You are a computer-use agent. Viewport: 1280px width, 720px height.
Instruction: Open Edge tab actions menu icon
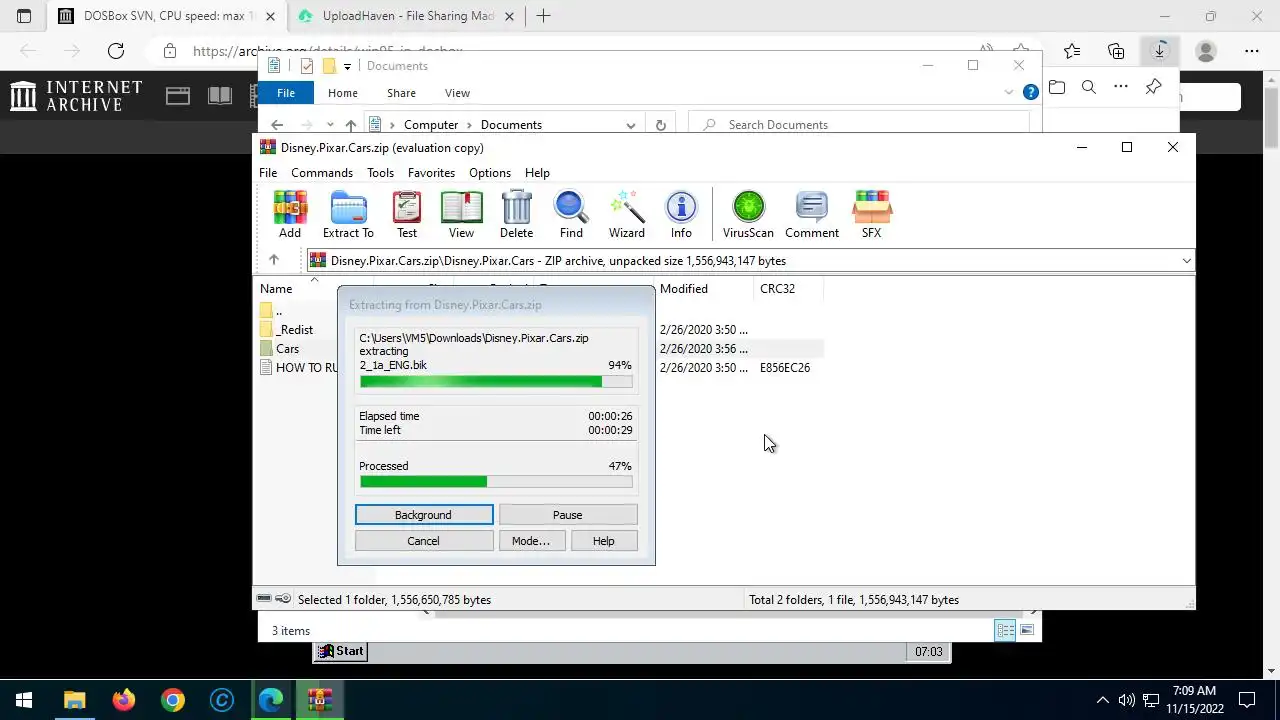(x=24, y=16)
